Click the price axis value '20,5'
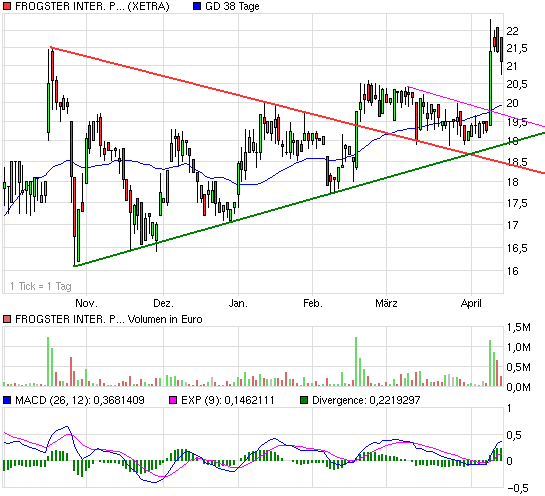This screenshot has width=545, height=496. click(x=517, y=84)
